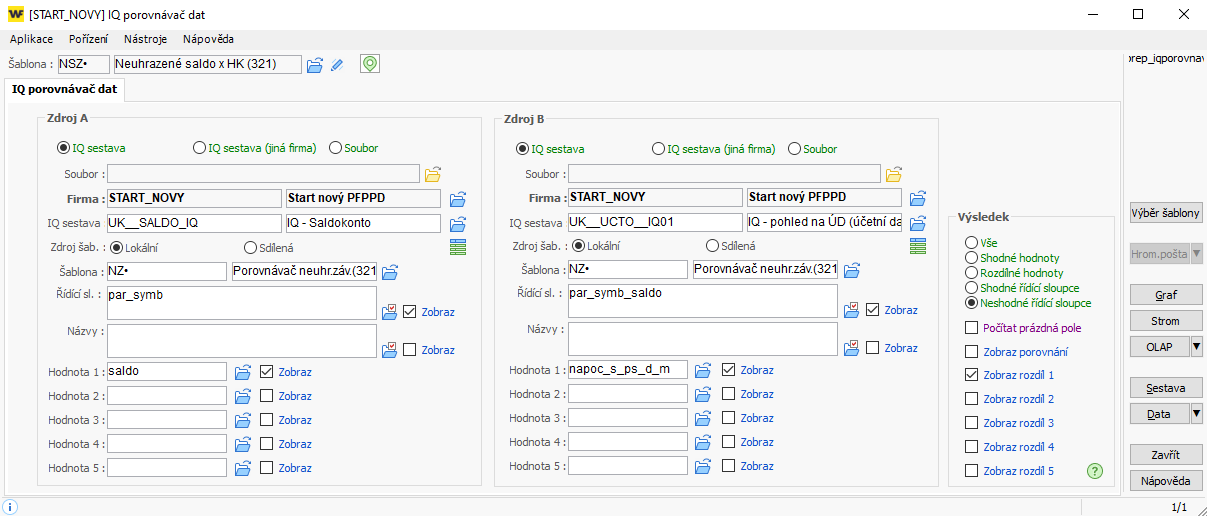Image resolution: width=1207 pixels, height=516 pixels.
Task: Toggle the Zobraz rozdíl 1 checkbox
Action: tap(971, 375)
